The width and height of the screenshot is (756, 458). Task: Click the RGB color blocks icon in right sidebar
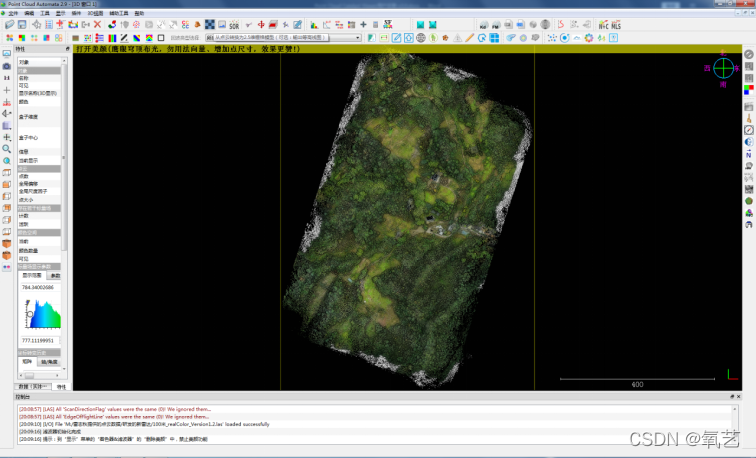pos(749,90)
